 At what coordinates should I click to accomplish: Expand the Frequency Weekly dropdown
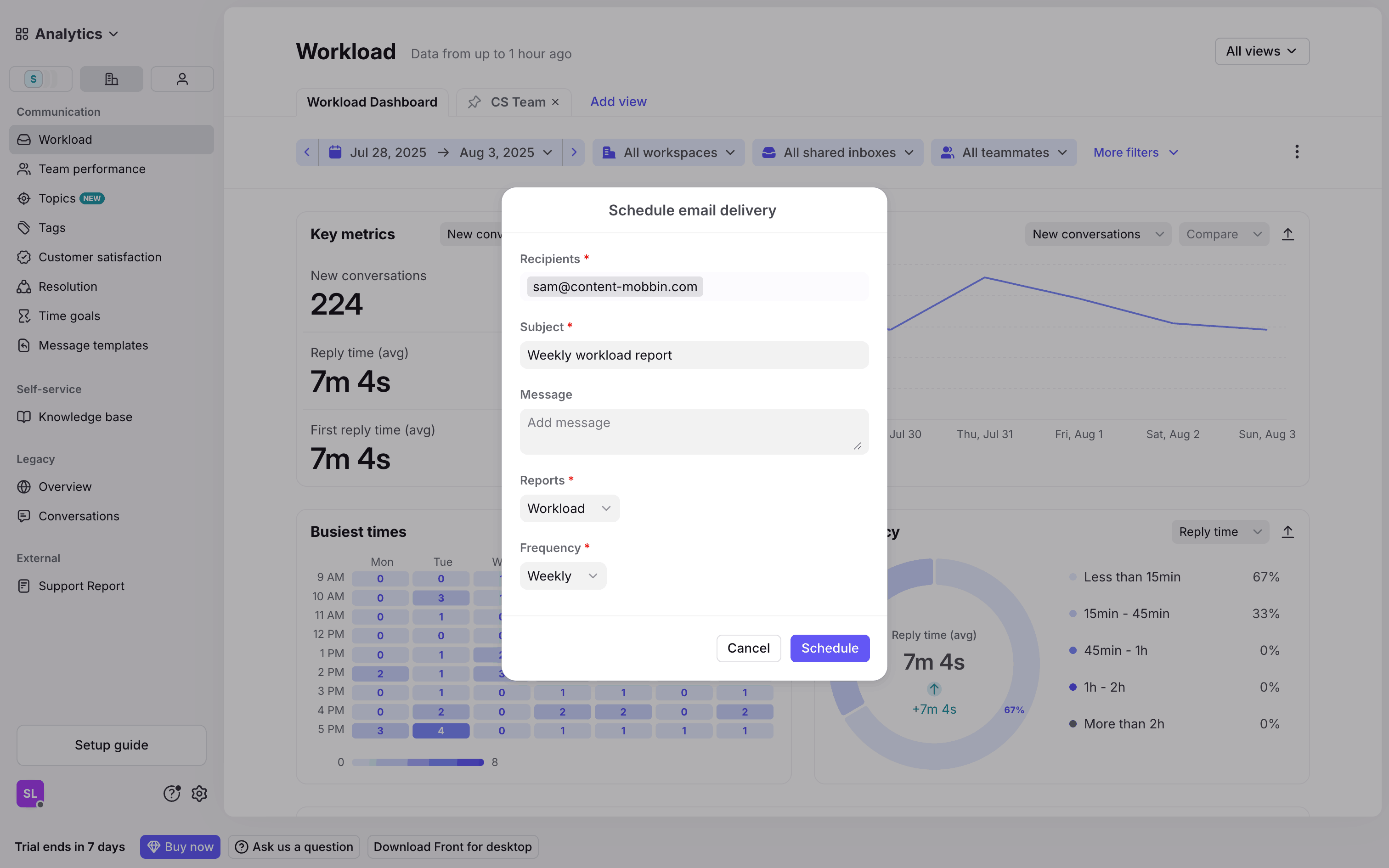point(563,576)
